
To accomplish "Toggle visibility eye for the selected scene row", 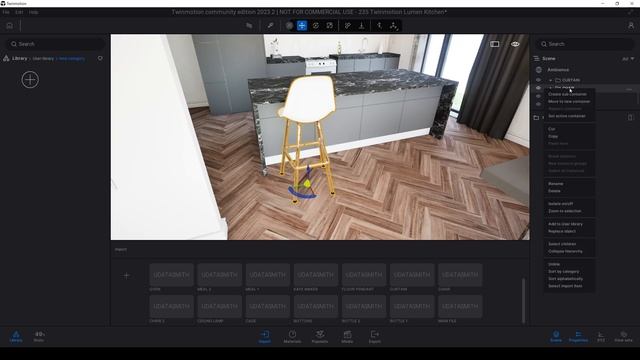I will (x=538, y=88).
